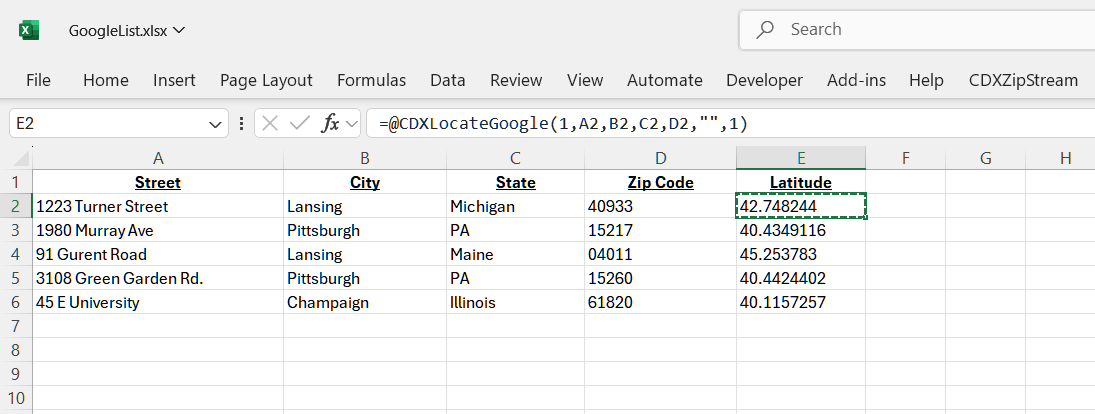Select zip code cell 40933
Image resolution: width=1095 pixels, height=414 pixels.
(660, 207)
